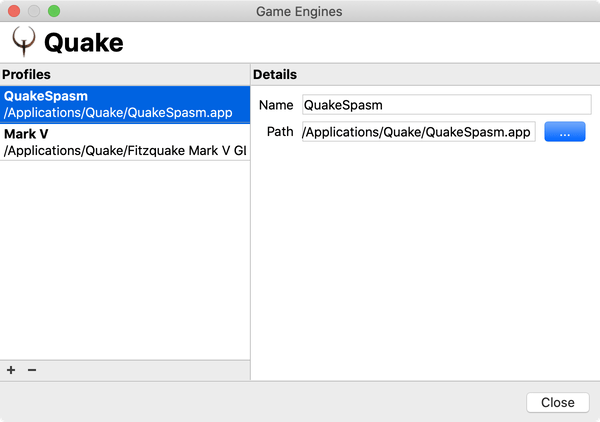Click the Quake logo icon

tap(24, 42)
